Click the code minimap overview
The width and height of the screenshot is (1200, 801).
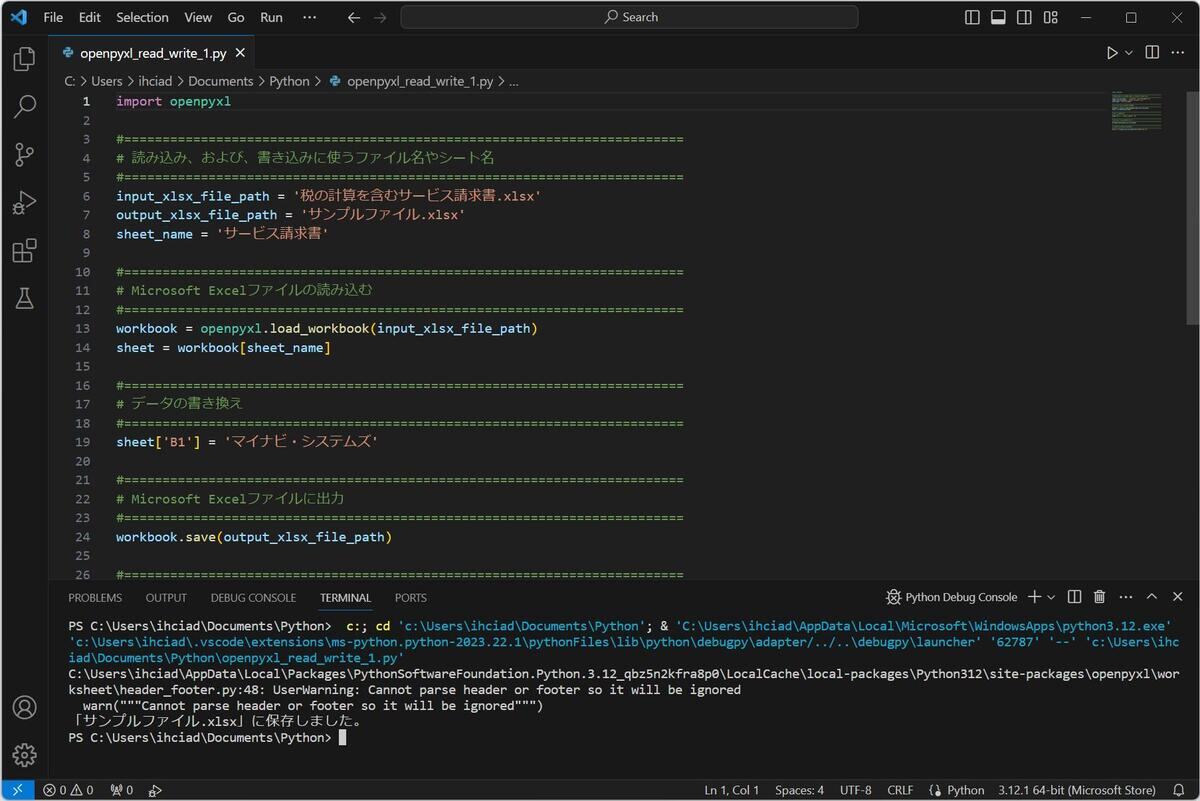pyautogui.click(x=1136, y=111)
